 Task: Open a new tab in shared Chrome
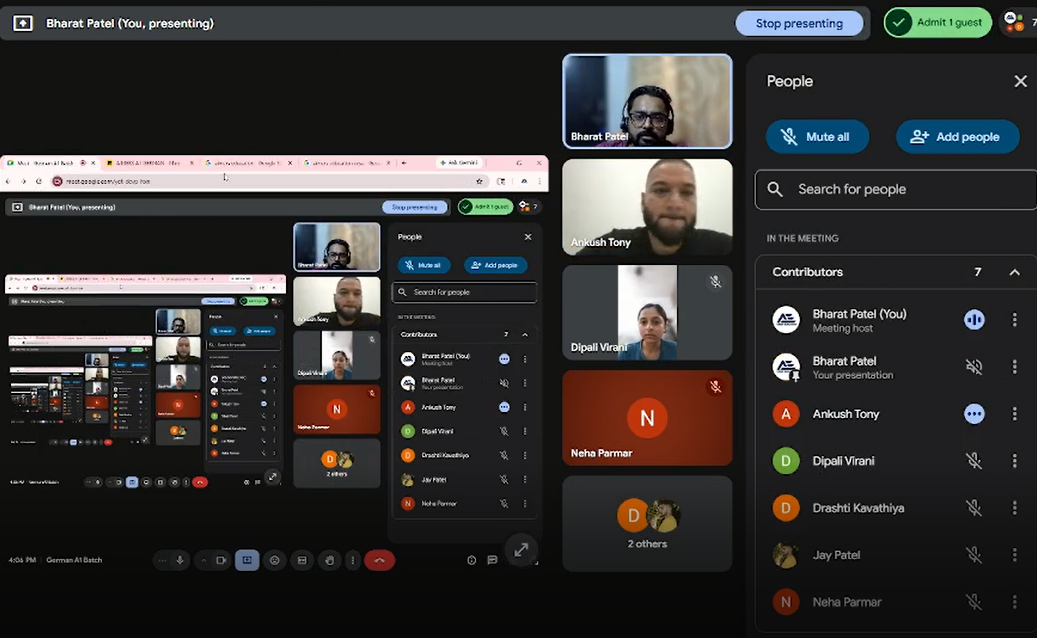(403, 163)
